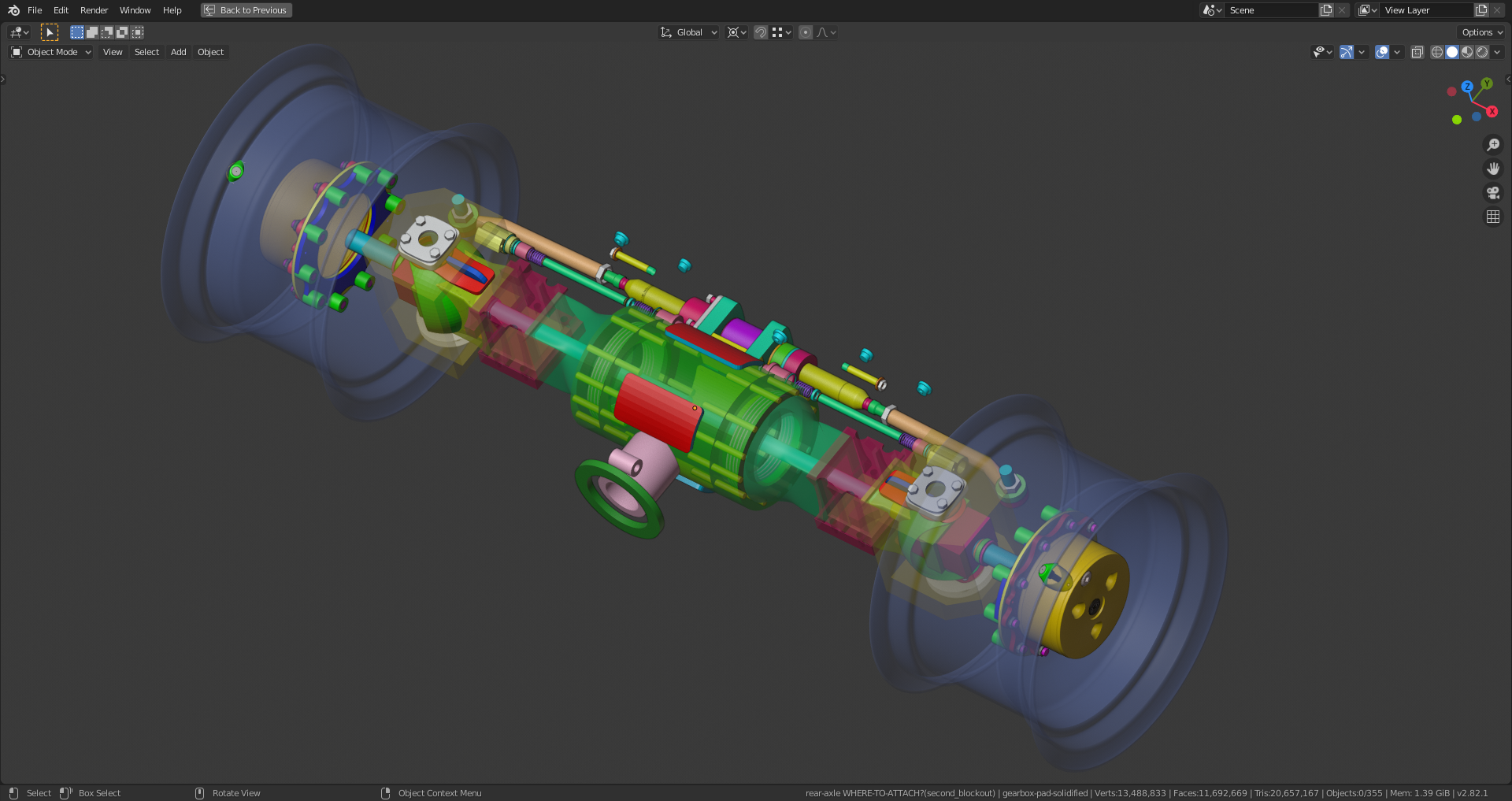The width and height of the screenshot is (1512, 801).
Task: Click the v2.82.1 version text
Action: click(1472, 793)
